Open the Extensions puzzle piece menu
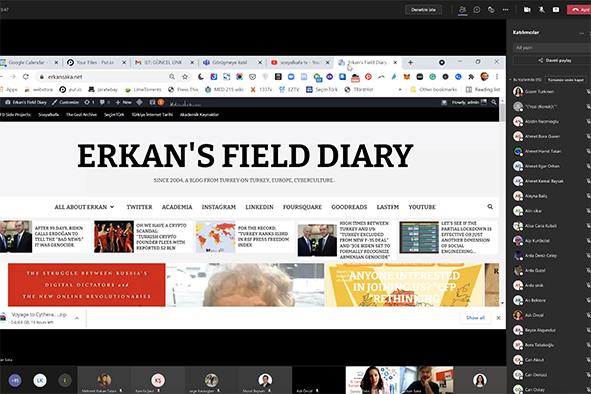The height and width of the screenshot is (394, 591). 471,77
